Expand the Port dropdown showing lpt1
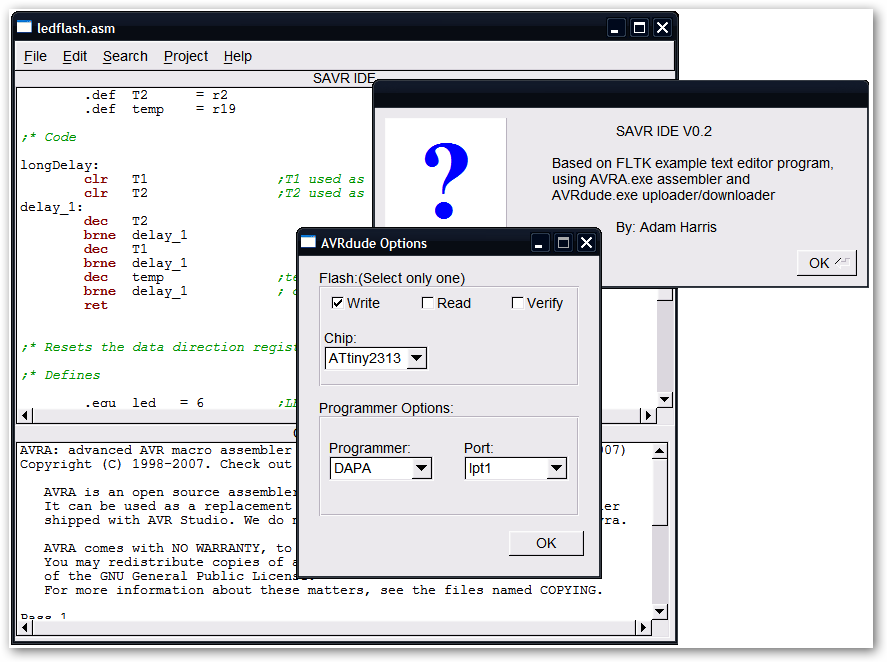This screenshot has height=662, width=887. 557,468
